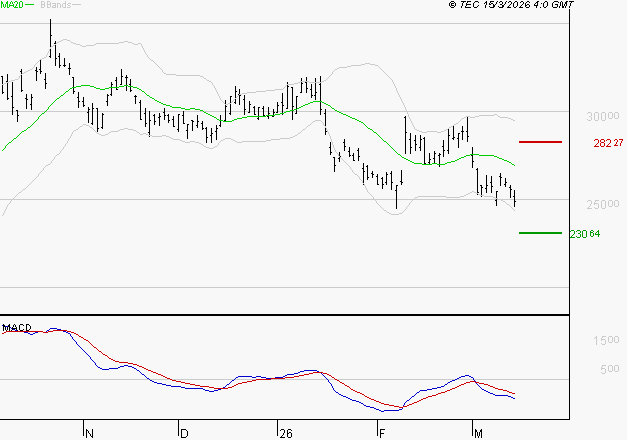This screenshot has height=440, width=627.
Task: Click the M month marker on time axis
Action: click(x=478, y=433)
